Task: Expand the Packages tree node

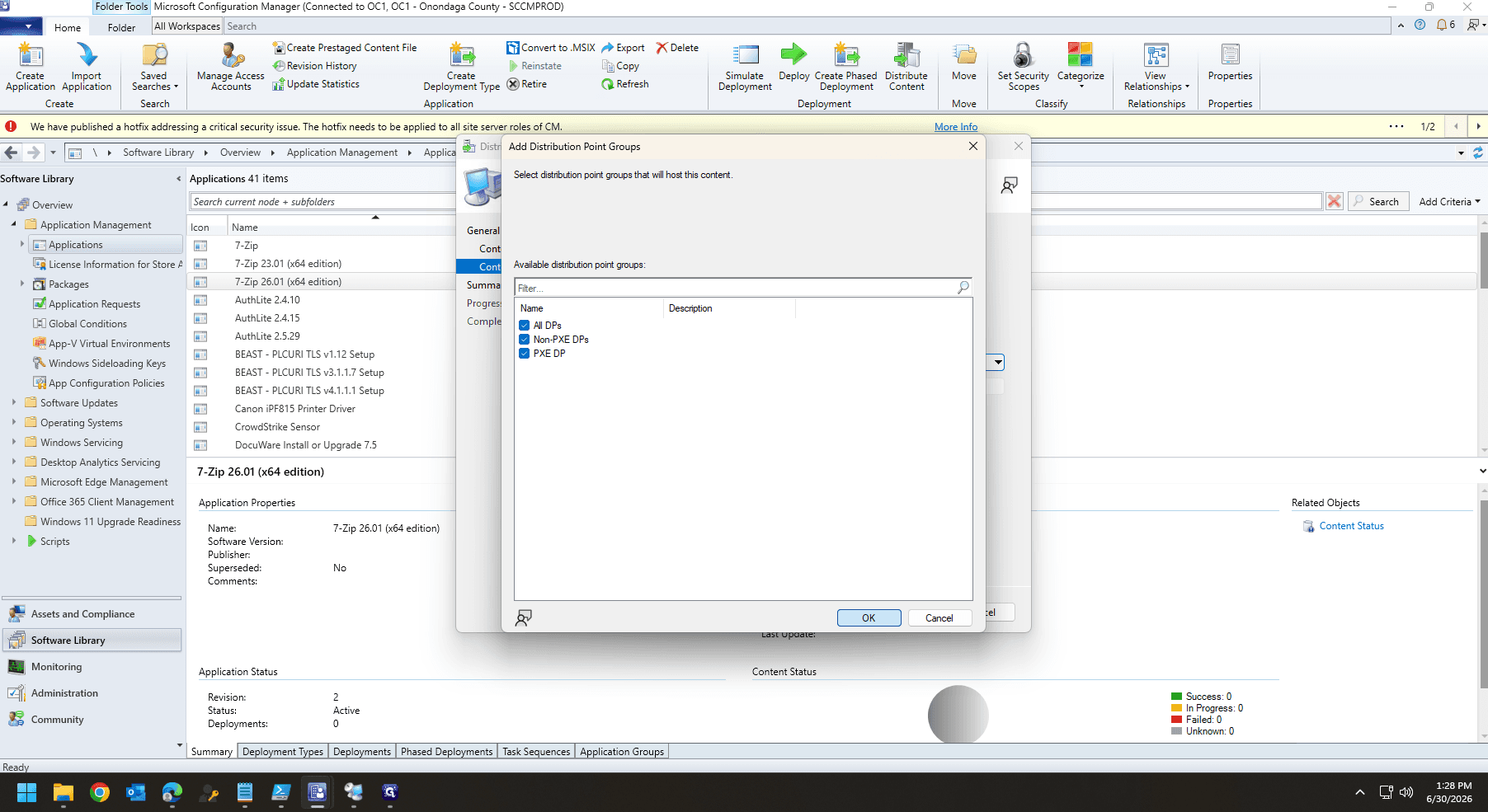Action: click(22, 284)
